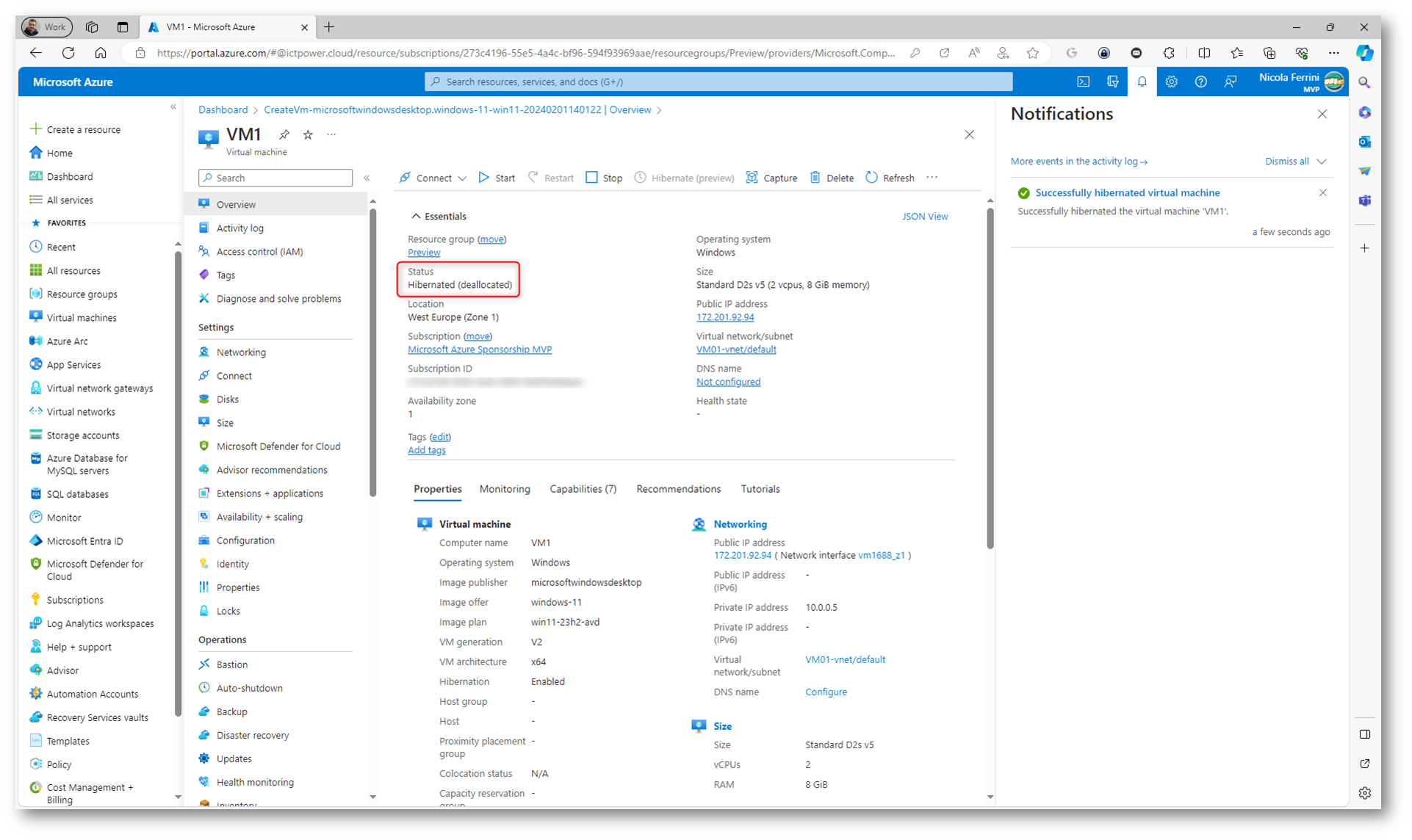Focus the Azure global search box
1412x840 pixels.
coord(718,82)
